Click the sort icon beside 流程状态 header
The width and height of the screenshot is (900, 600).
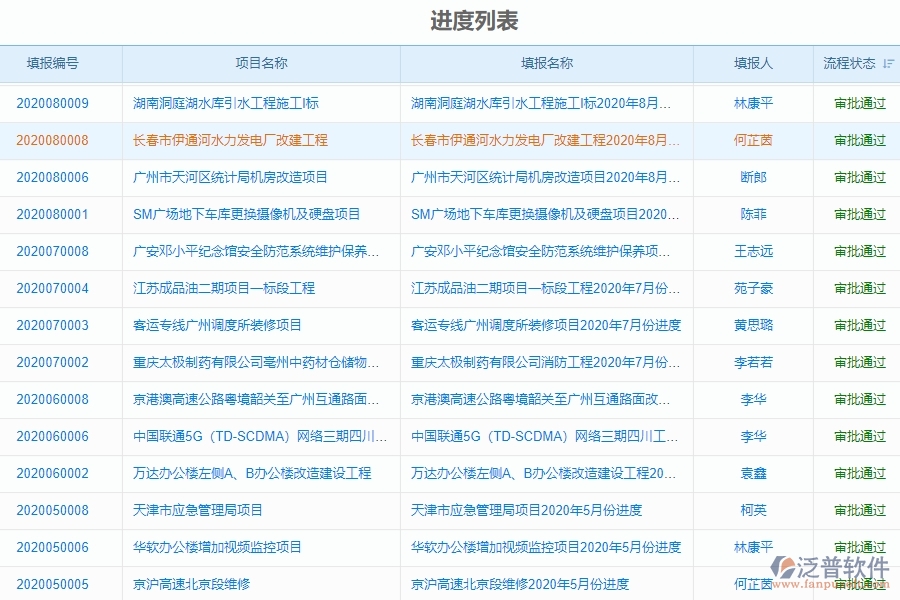pos(888,63)
